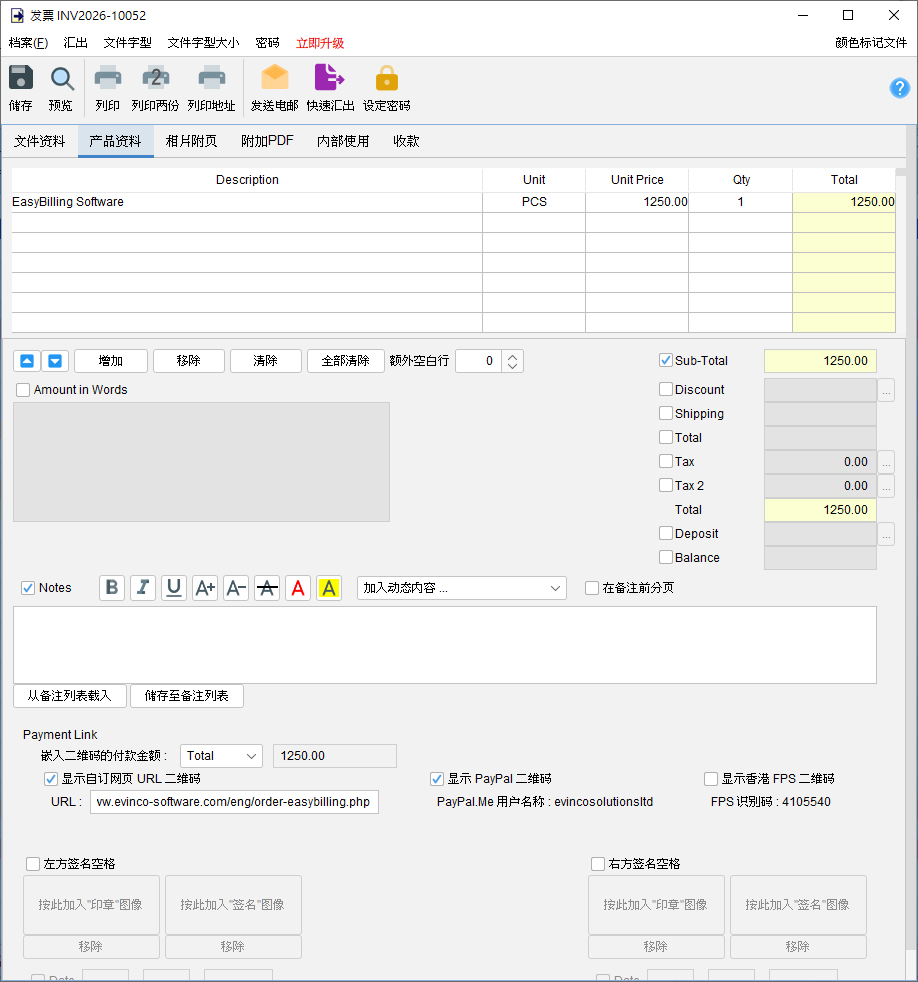Screen dimensions: 918x982
Task: Enable the Tax 2 checkbox
Action: 666,485
